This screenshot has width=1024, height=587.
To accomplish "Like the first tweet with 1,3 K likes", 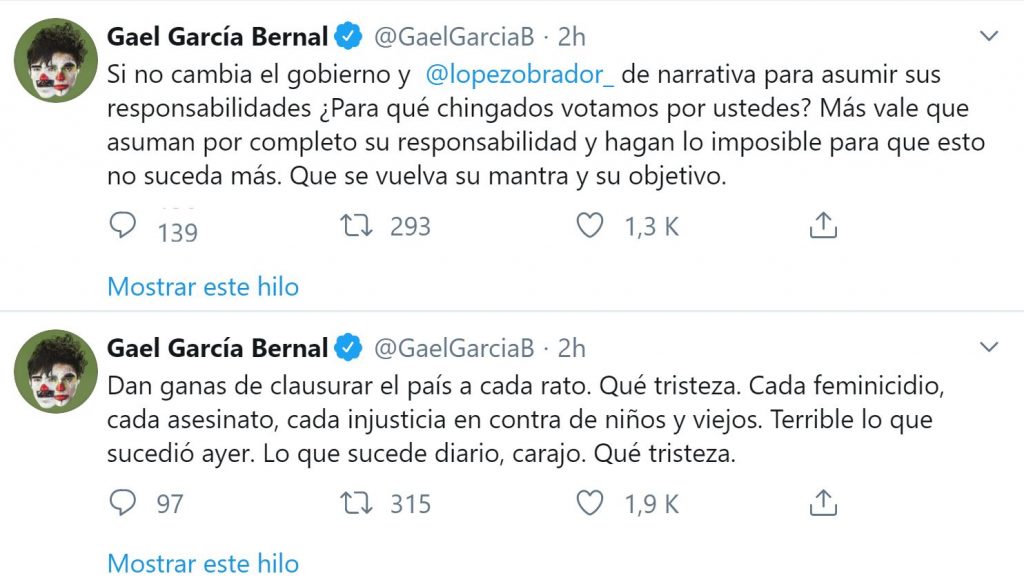I will [590, 227].
